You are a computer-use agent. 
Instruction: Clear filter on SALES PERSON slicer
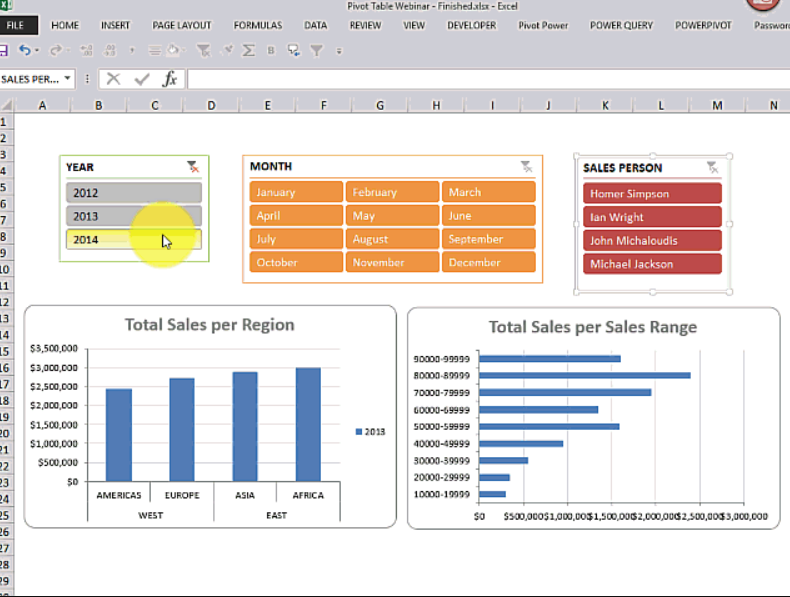[712, 167]
